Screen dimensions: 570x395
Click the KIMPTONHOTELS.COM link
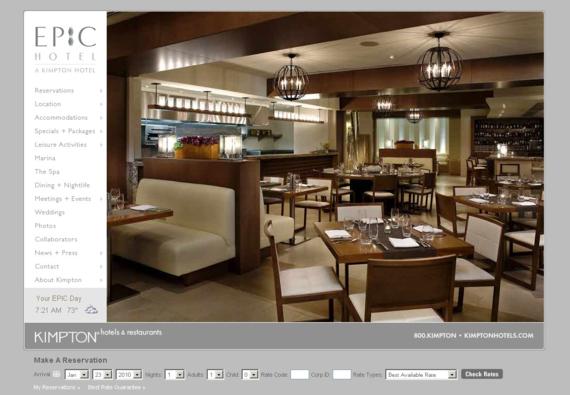tap(499, 335)
